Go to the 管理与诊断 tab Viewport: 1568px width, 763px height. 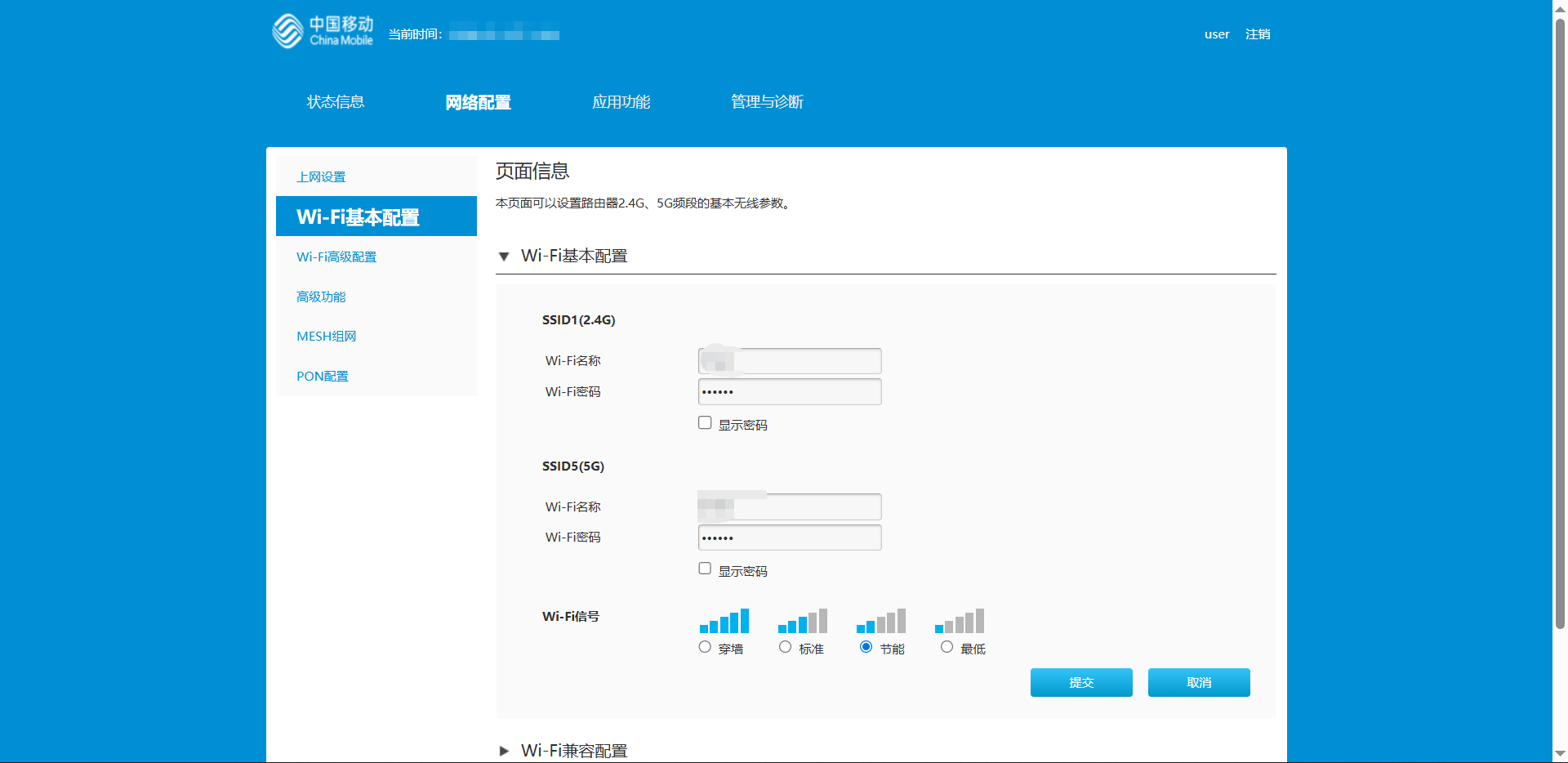point(767,102)
